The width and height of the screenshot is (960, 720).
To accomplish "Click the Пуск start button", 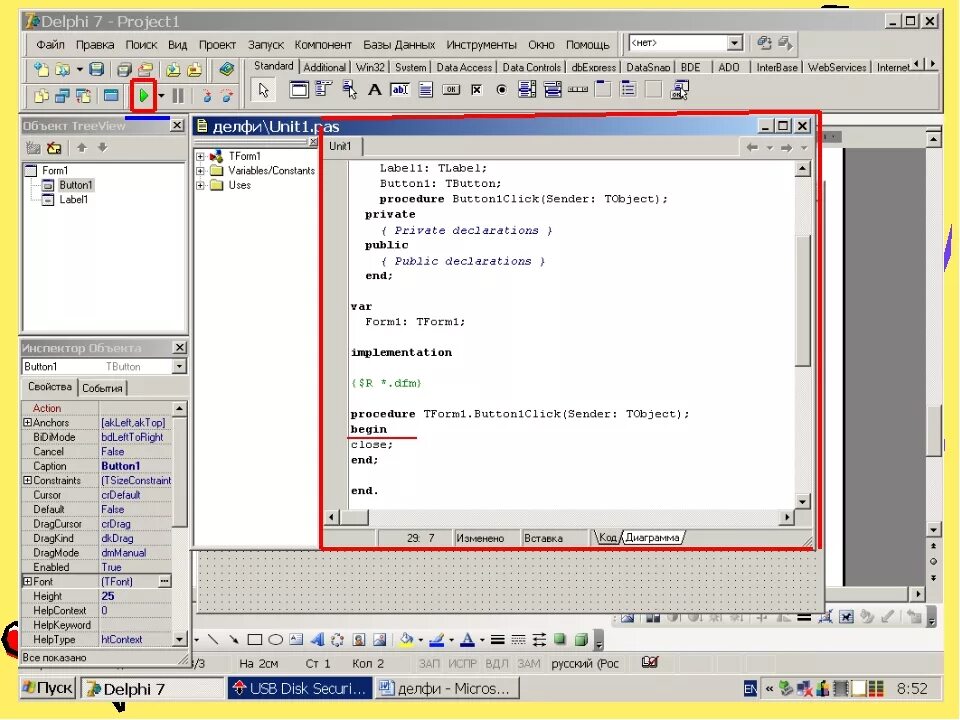I will [48, 688].
